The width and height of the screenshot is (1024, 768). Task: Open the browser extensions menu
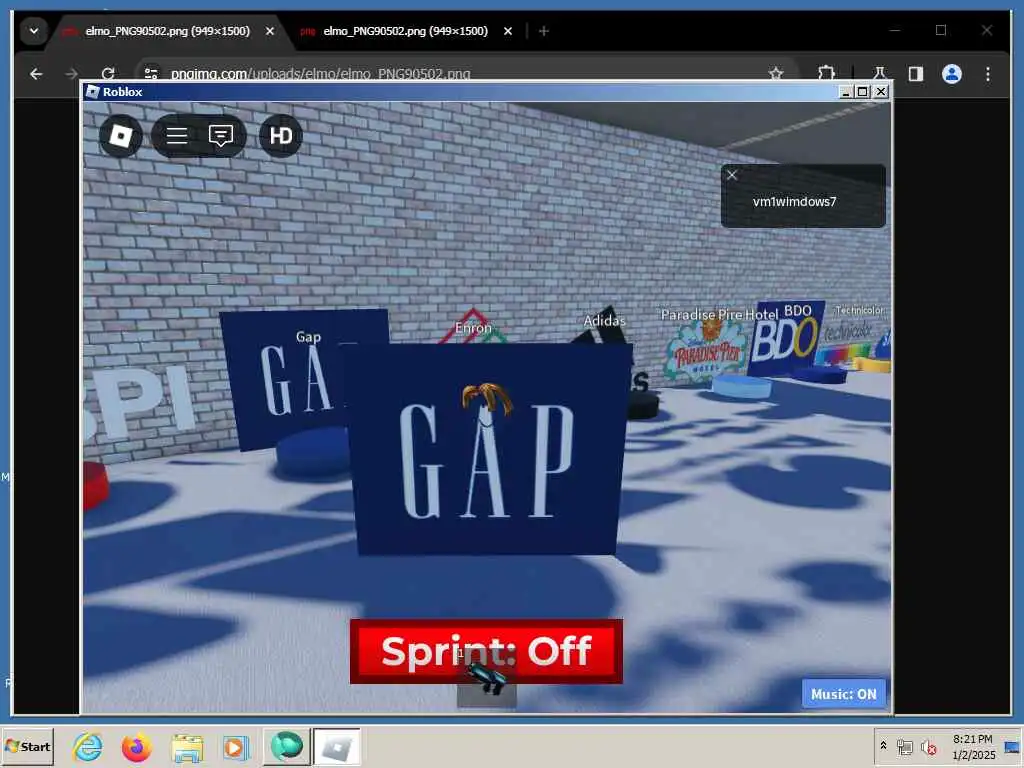pyautogui.click(x=827, y=74)
